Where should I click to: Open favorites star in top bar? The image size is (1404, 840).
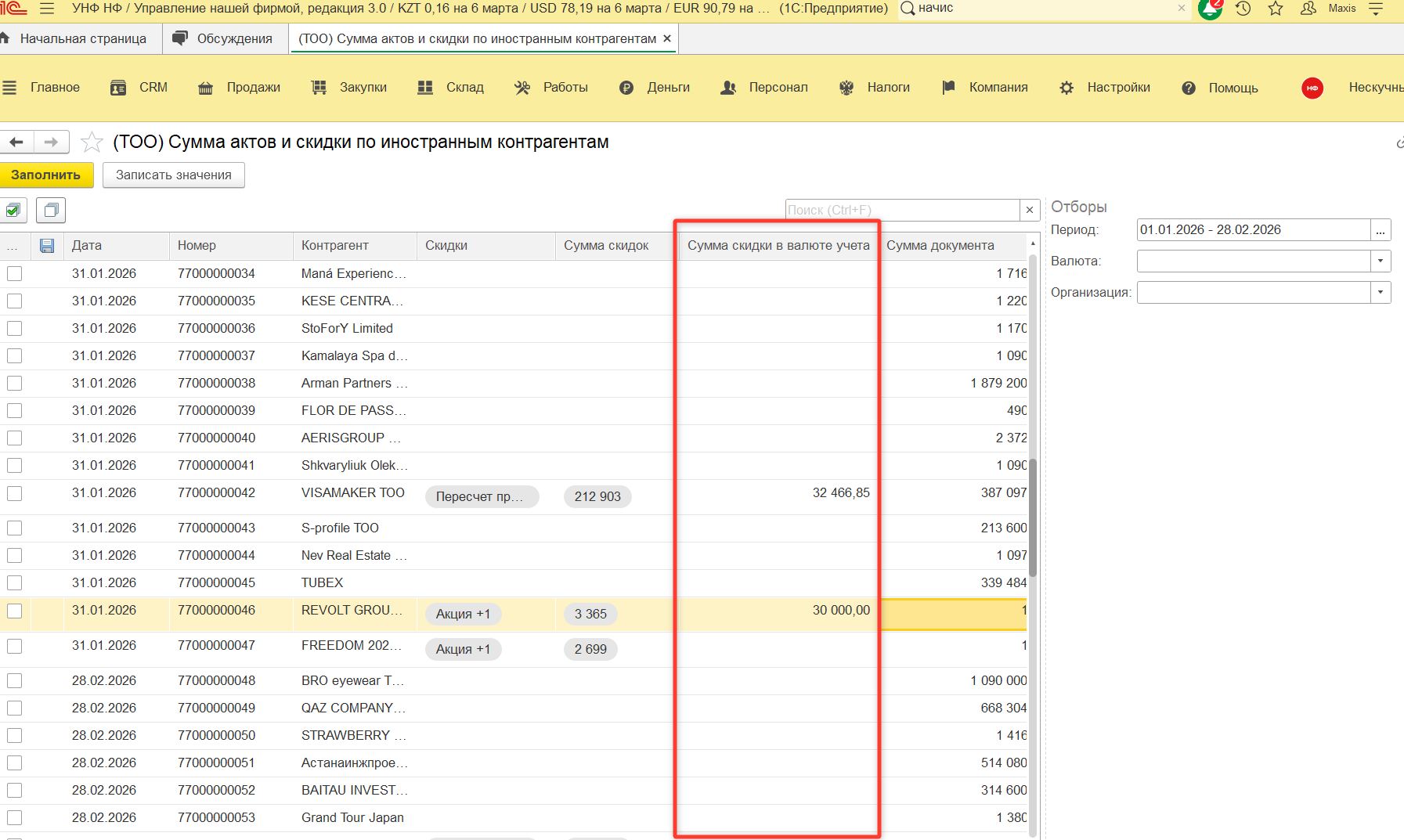pos(1276,9)
